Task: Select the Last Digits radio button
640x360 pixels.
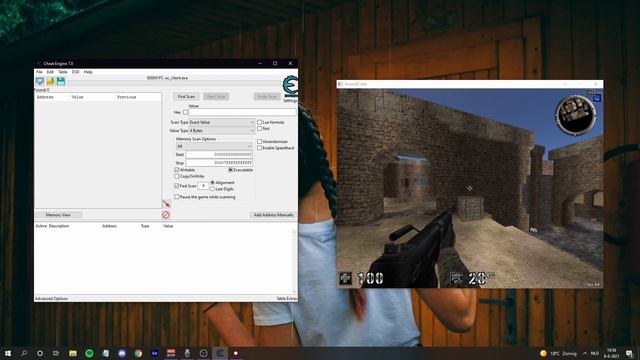Action: coord(212,189)
